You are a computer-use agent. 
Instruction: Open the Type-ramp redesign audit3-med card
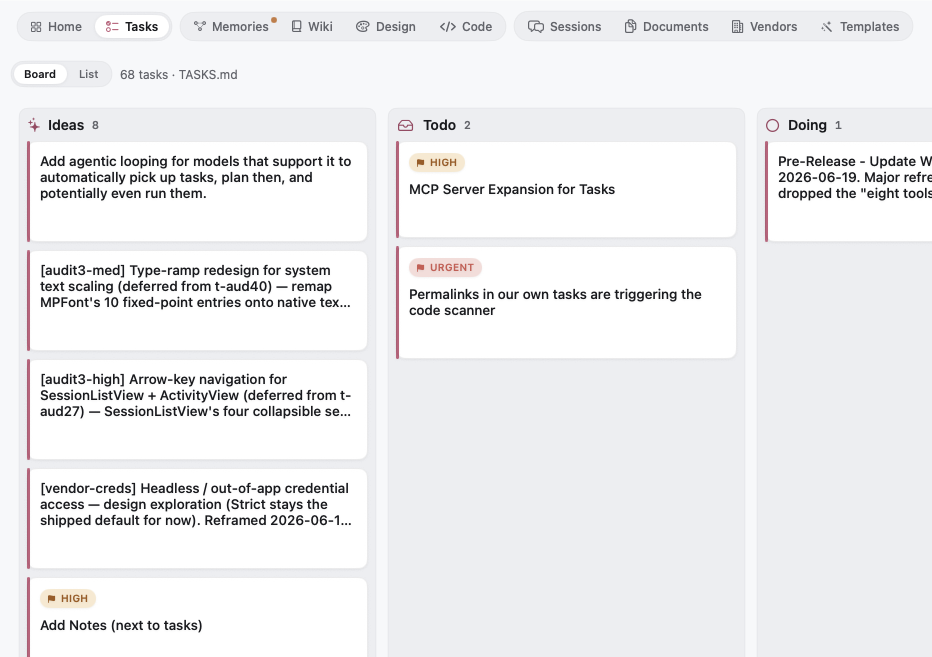[x=197, y=301]
